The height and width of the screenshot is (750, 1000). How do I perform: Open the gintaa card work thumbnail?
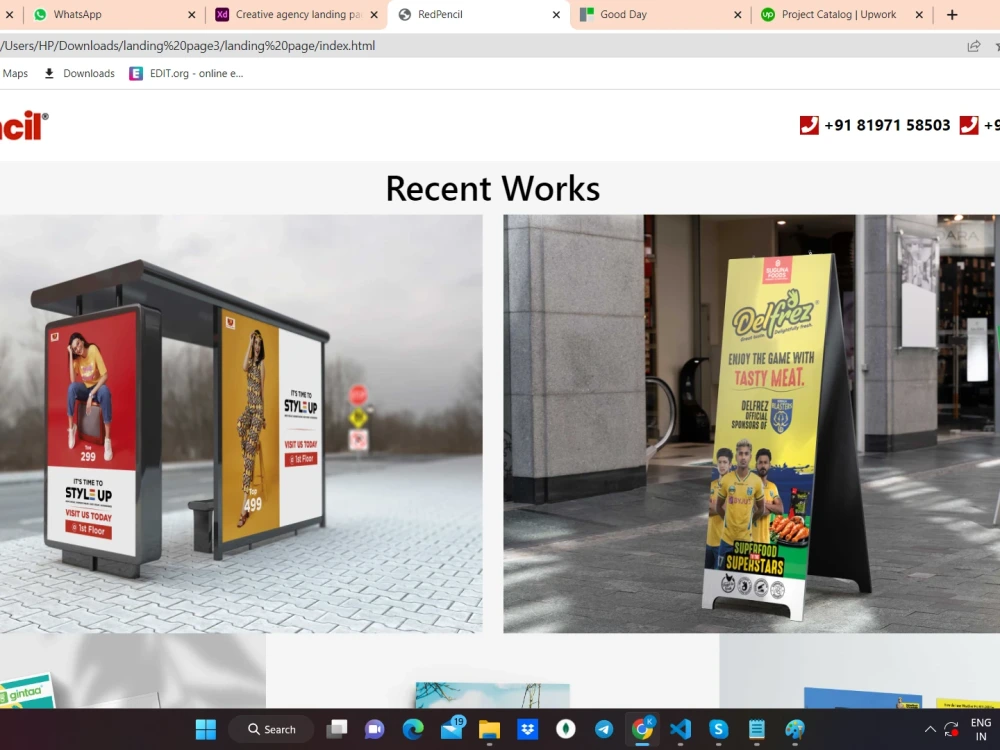(x=133, y=670)
